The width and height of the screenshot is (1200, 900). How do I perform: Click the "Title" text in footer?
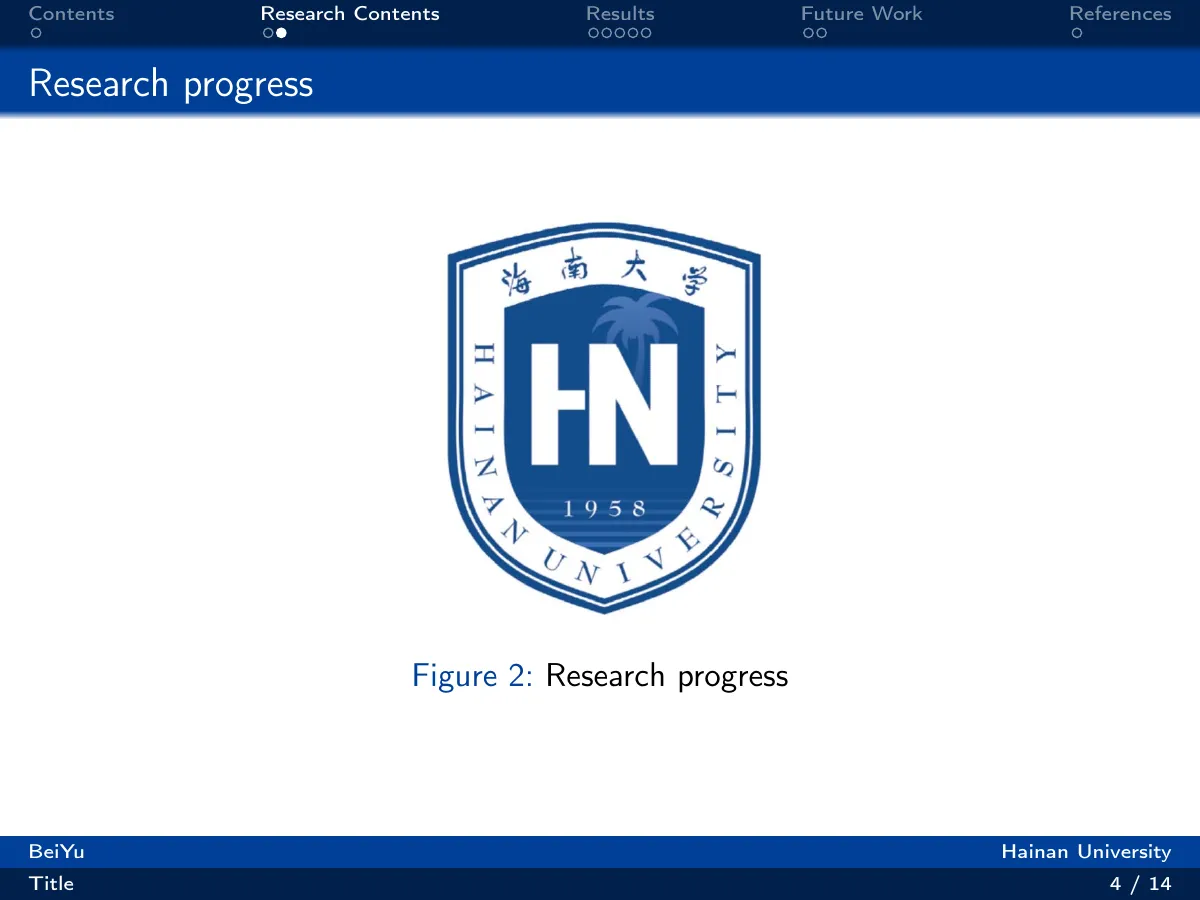51,884
